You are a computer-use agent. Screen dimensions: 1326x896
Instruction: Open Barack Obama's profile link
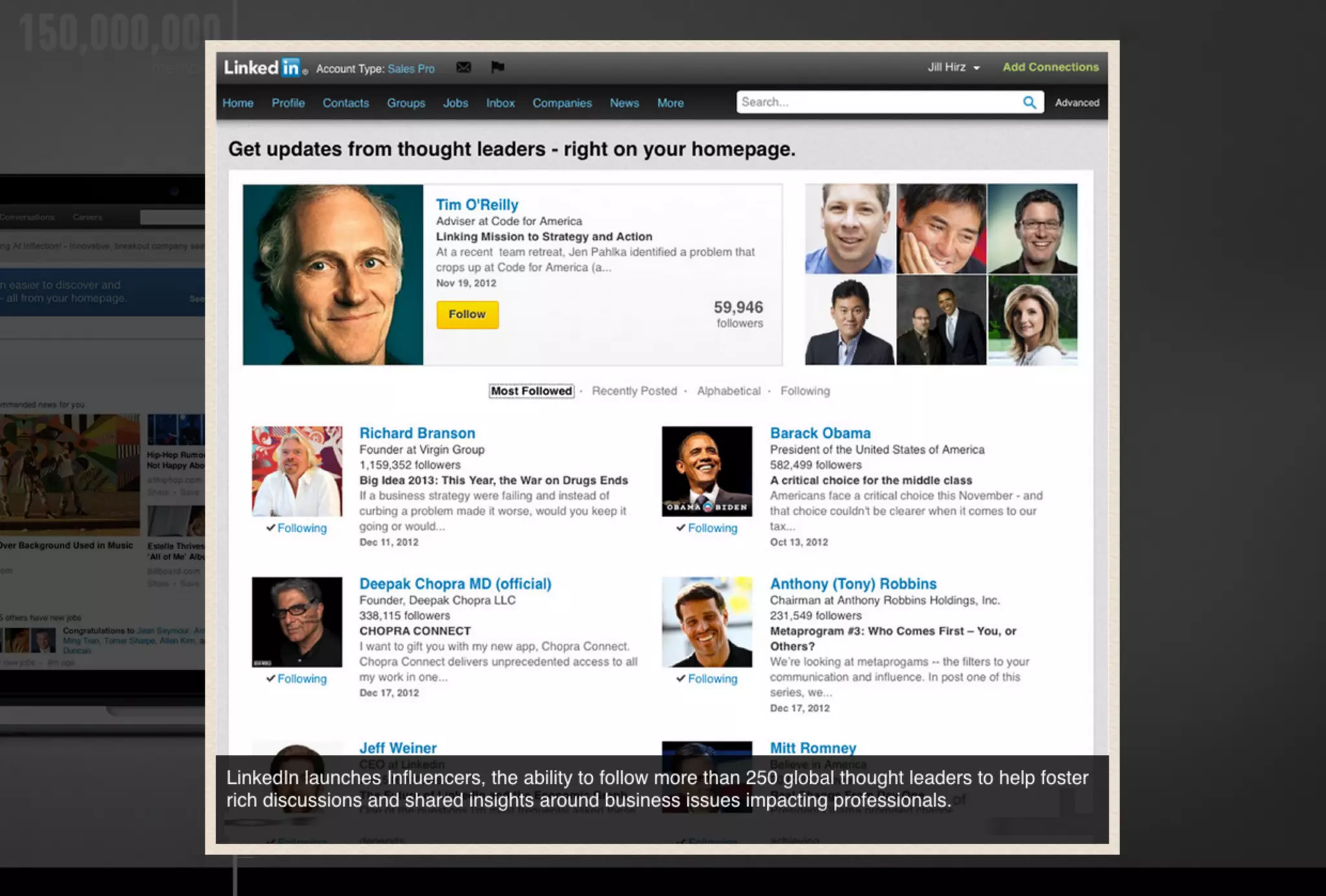[x=820, y=433]
